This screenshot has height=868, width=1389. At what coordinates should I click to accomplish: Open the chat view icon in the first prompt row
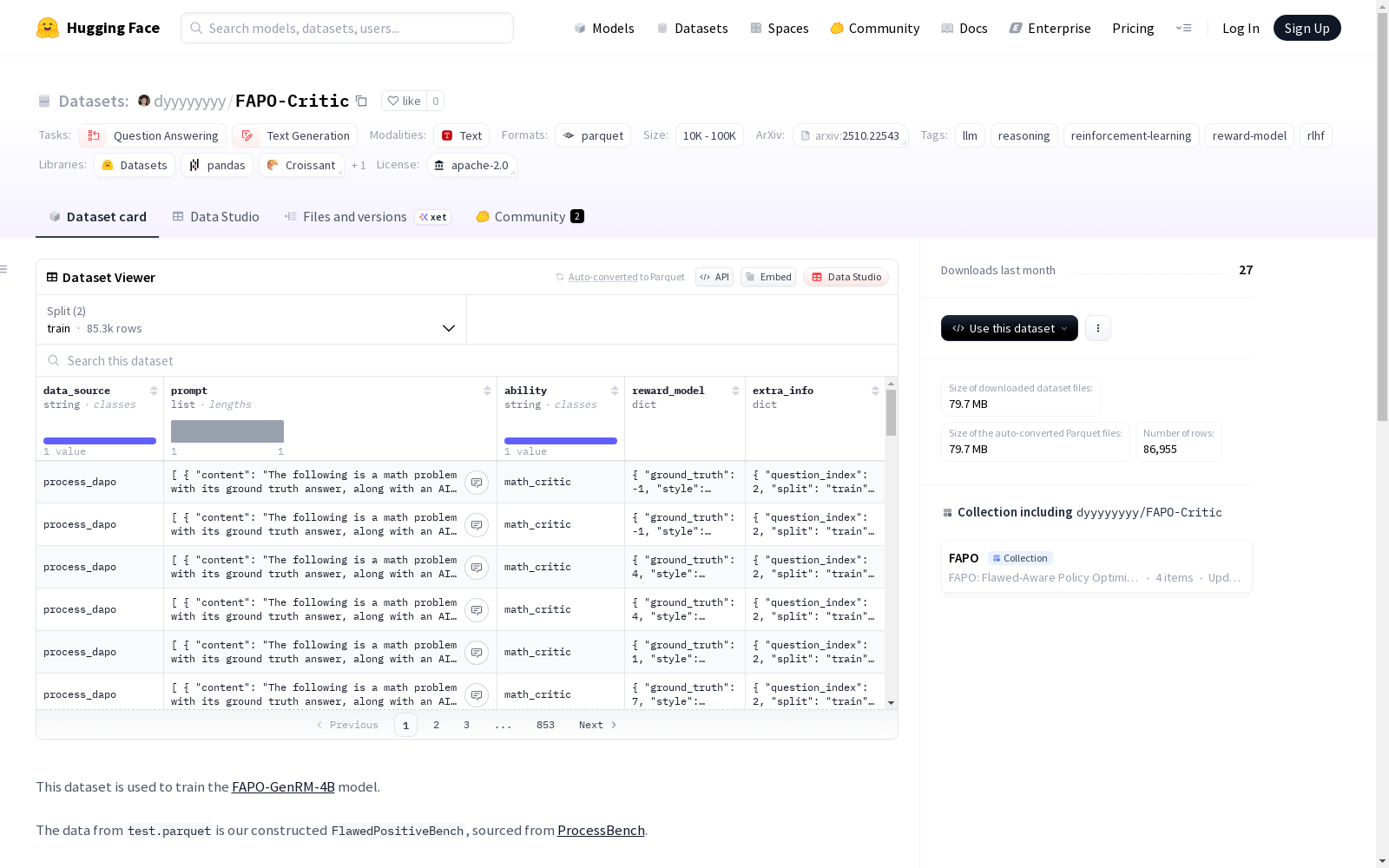tap(477, 483)
